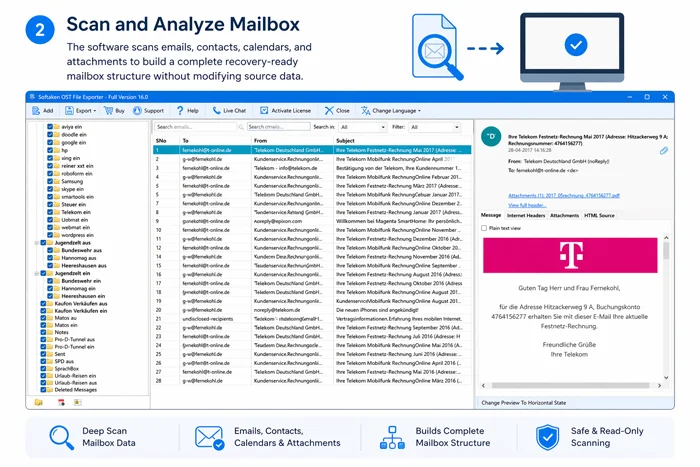700x467 pixels.
Task: Open the Change Language dropdown
Action: coord(391,110)
